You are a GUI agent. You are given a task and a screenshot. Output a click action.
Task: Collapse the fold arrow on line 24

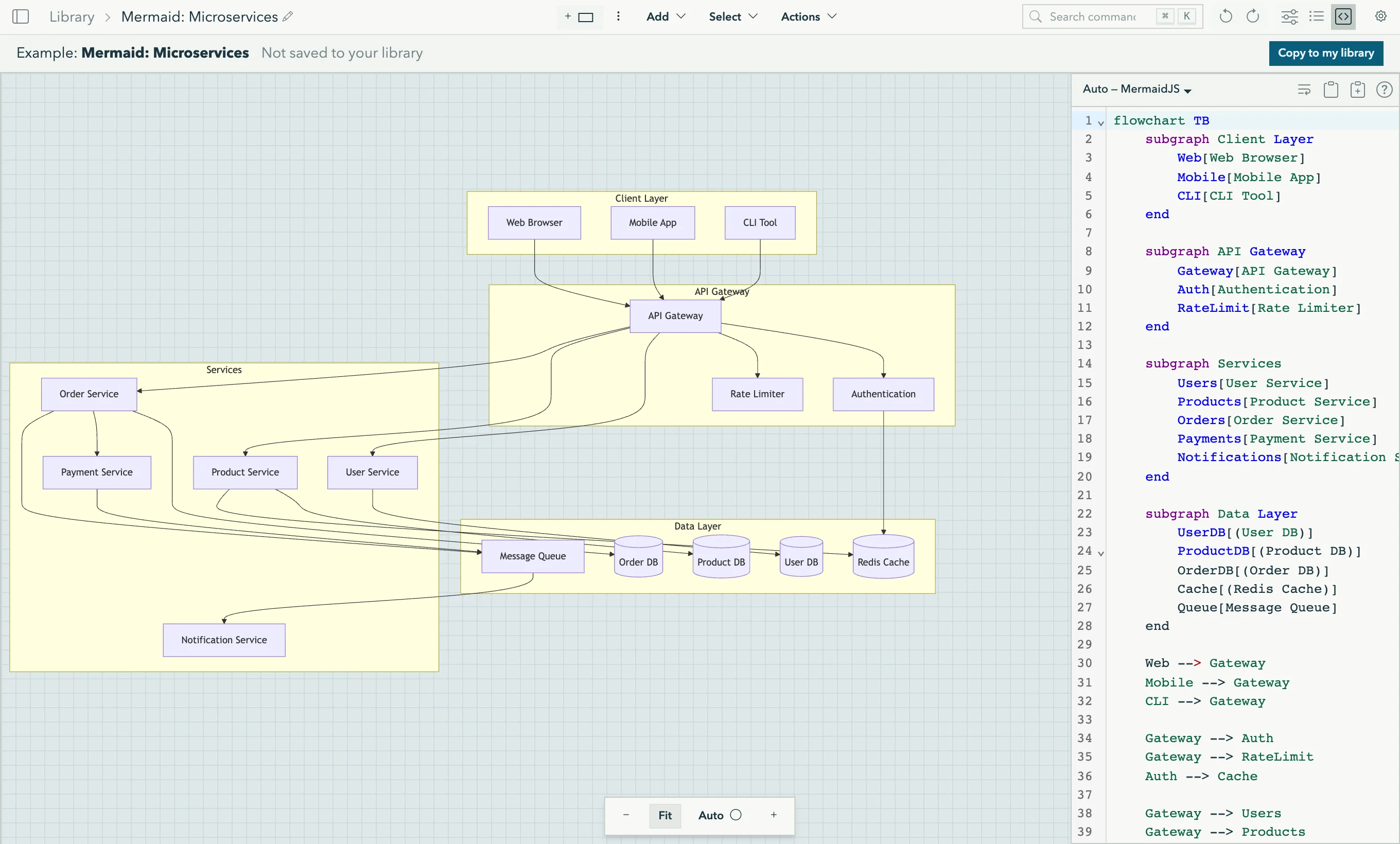(x=1100, y=553)
